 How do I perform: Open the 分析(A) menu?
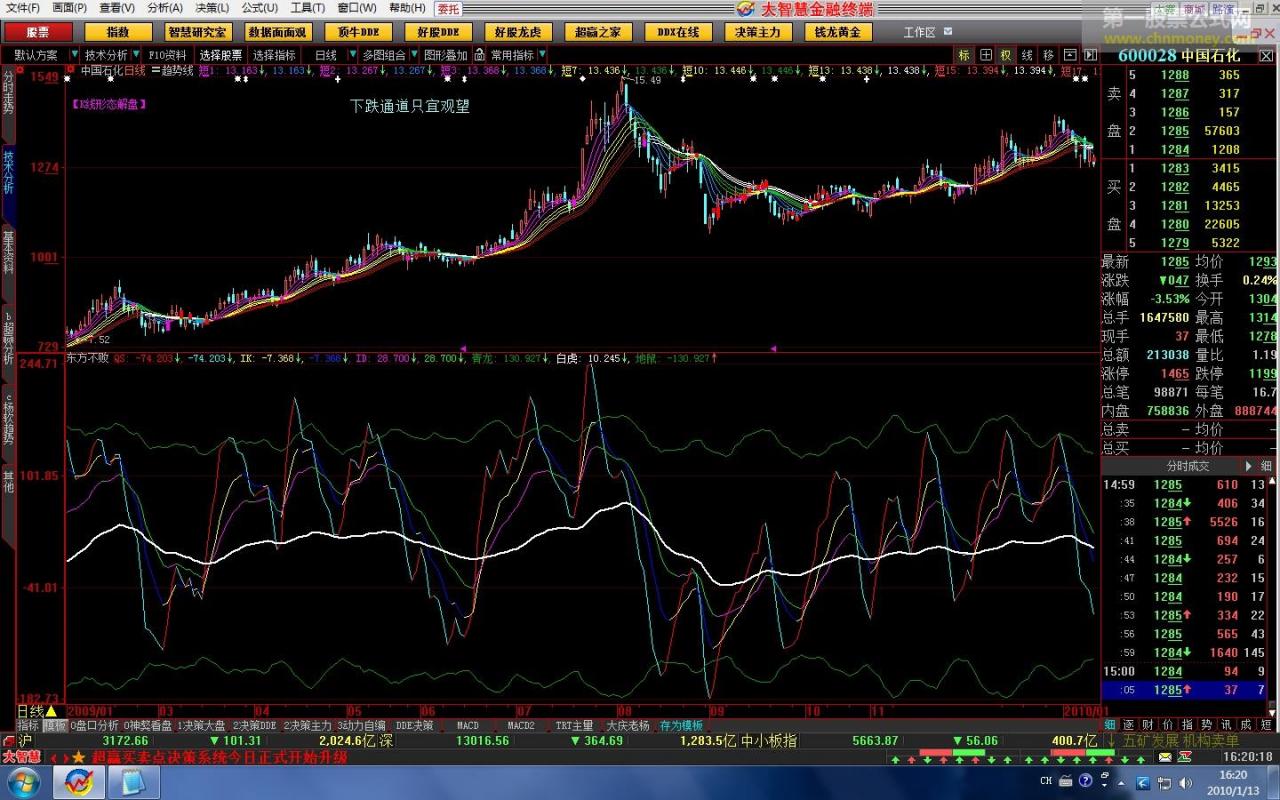click(165, 8)
